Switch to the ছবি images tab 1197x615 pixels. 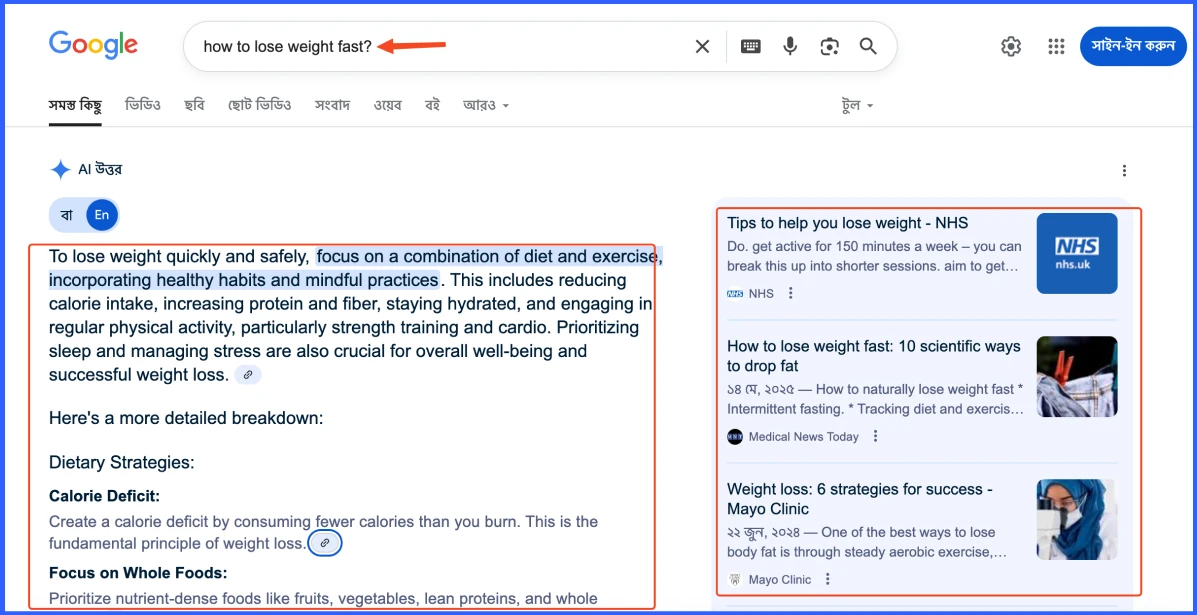[194, 105]
